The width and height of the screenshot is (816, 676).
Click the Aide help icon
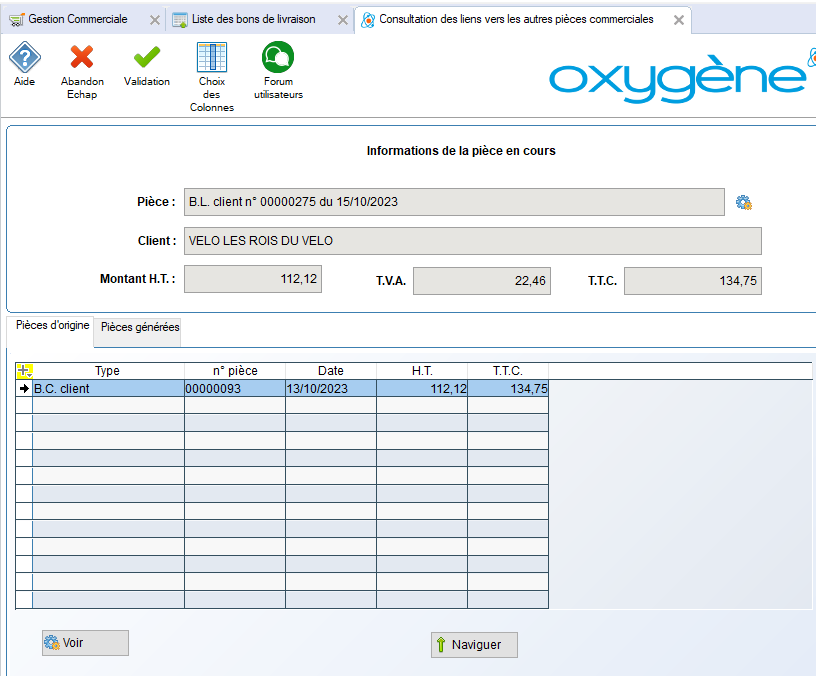point(24,58)
